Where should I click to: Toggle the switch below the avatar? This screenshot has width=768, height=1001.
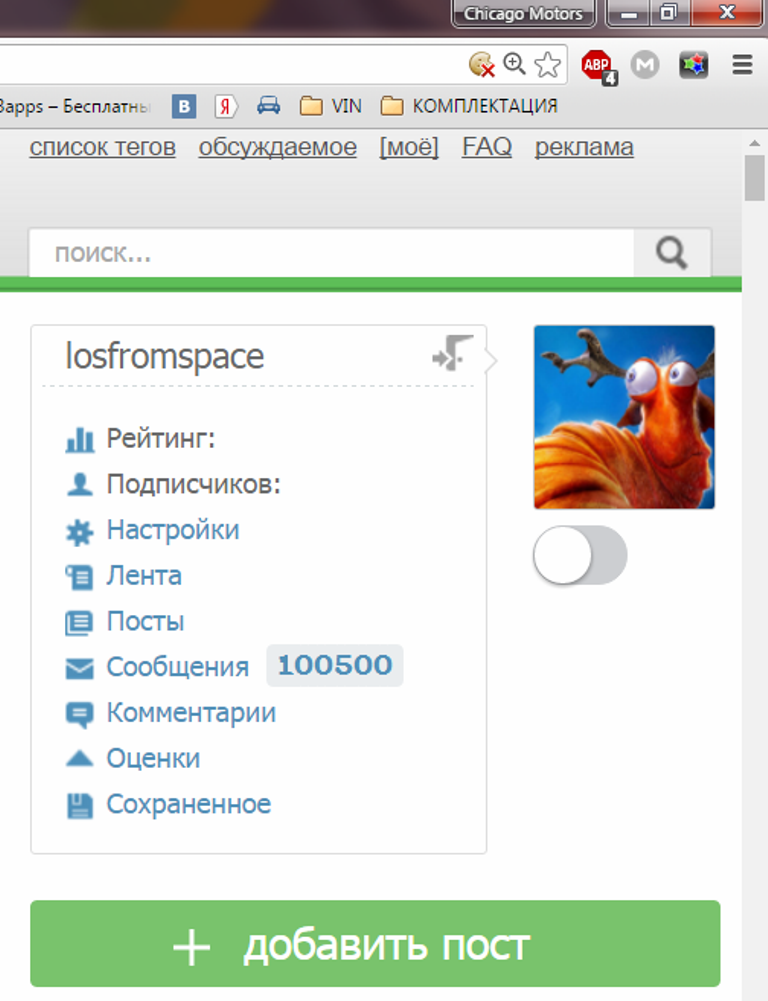click(580, 555)
